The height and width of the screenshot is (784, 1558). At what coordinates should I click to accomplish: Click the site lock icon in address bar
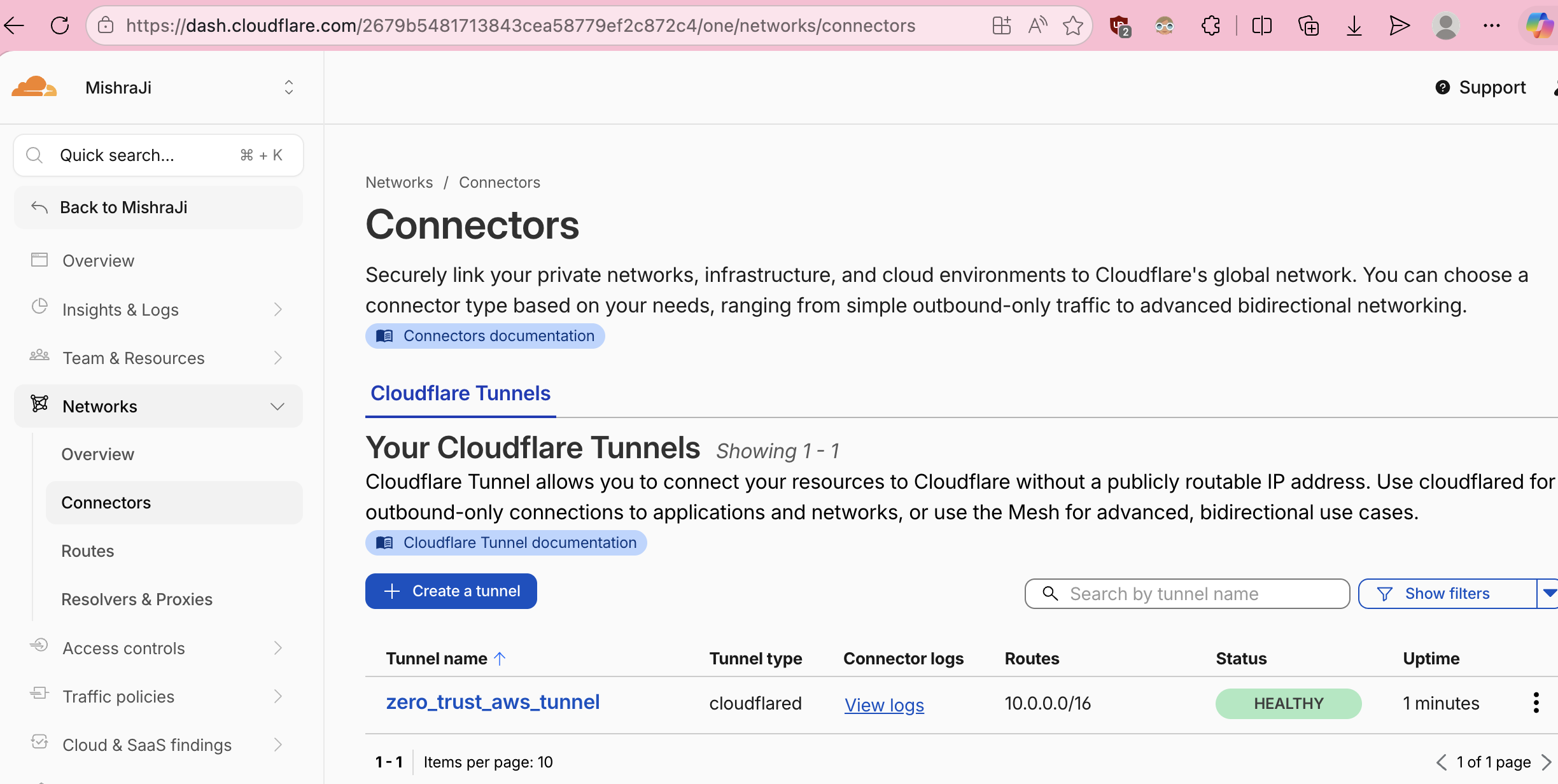pos(106,25)
